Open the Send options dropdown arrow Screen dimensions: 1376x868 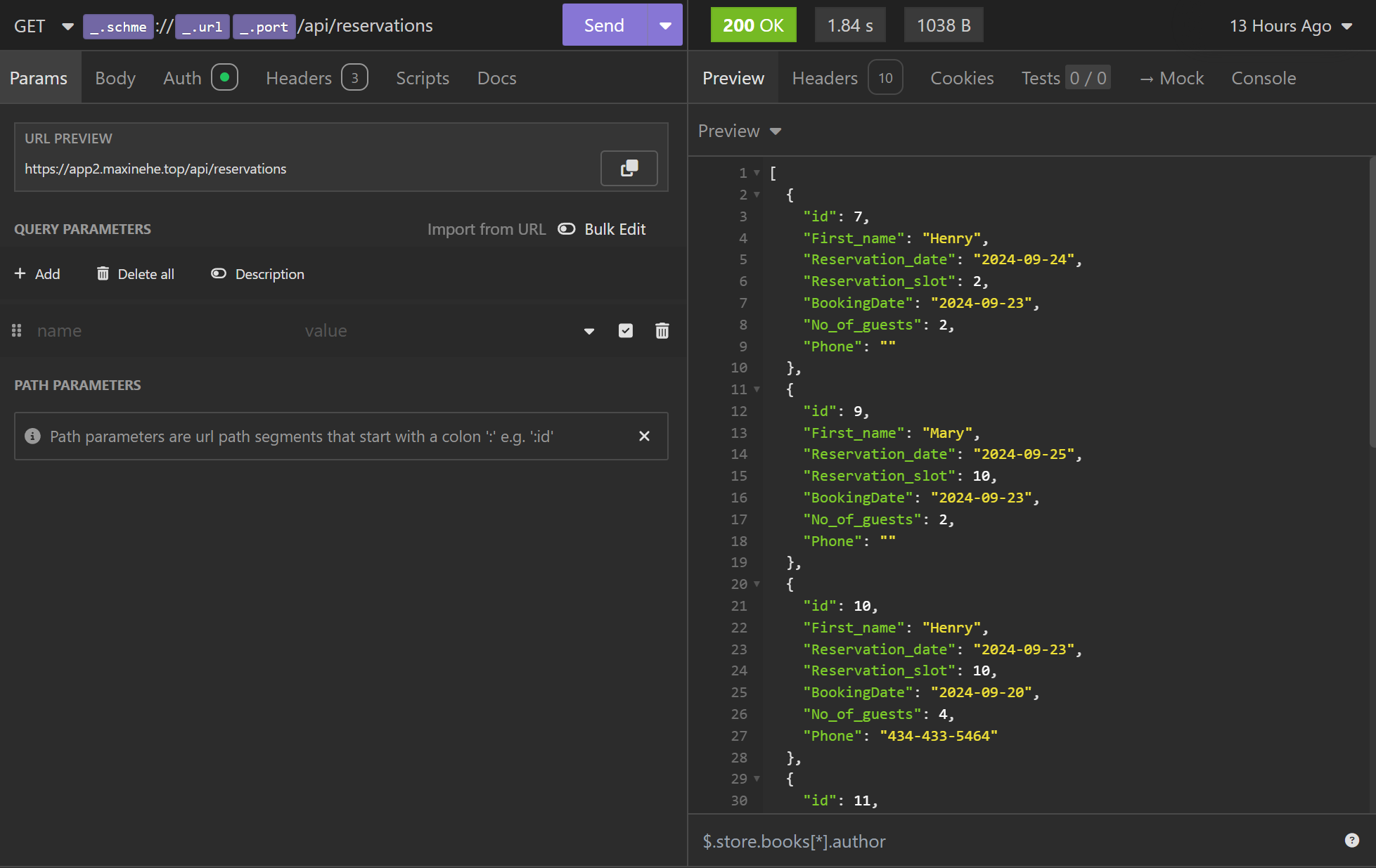(x=664, y=25)
